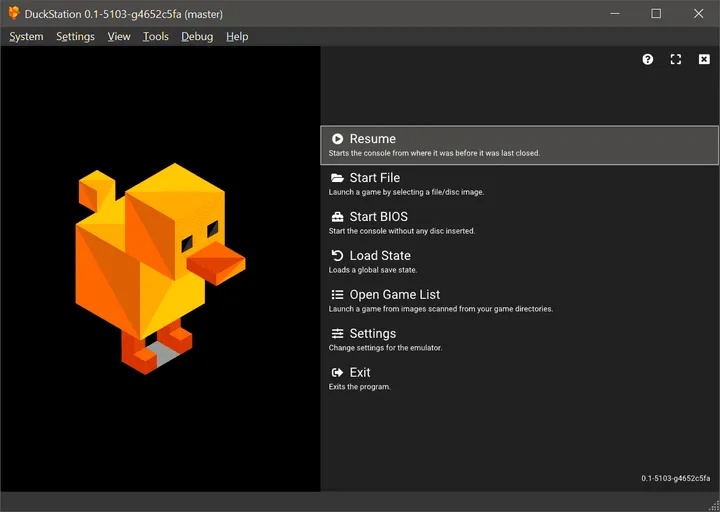Screen dimensions: 720x512
Task: Click version text 0.1-5103-g4652c5fa at bottom right
Action: (675, 478)
